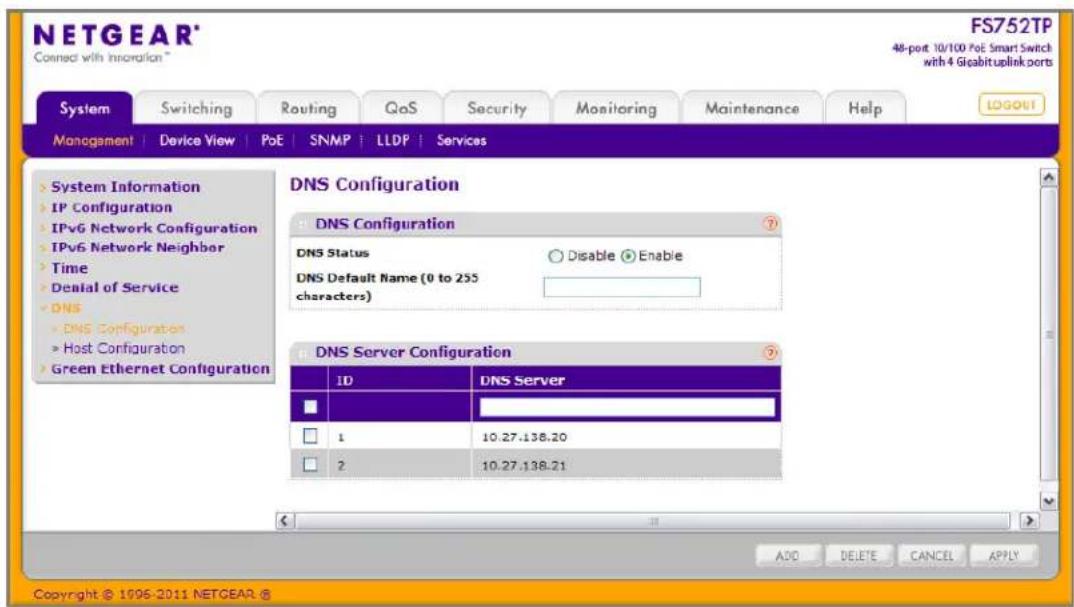Open help for DNS Server Configuration section
This screenshot has width=1074, height=607.
click(x=771, y=352)
